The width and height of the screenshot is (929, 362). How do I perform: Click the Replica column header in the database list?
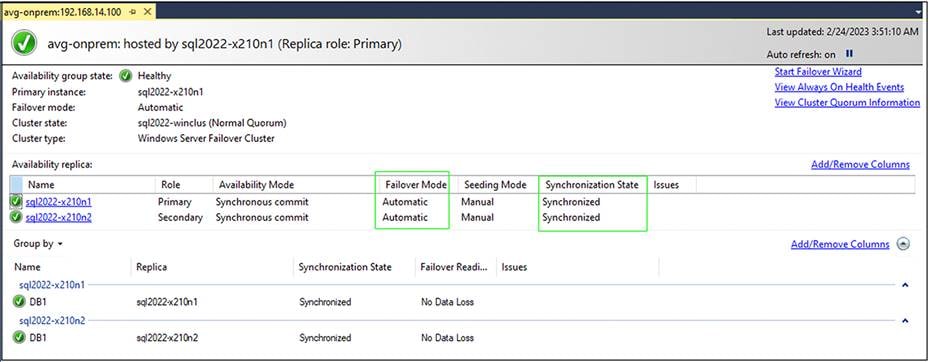point(212,267)
